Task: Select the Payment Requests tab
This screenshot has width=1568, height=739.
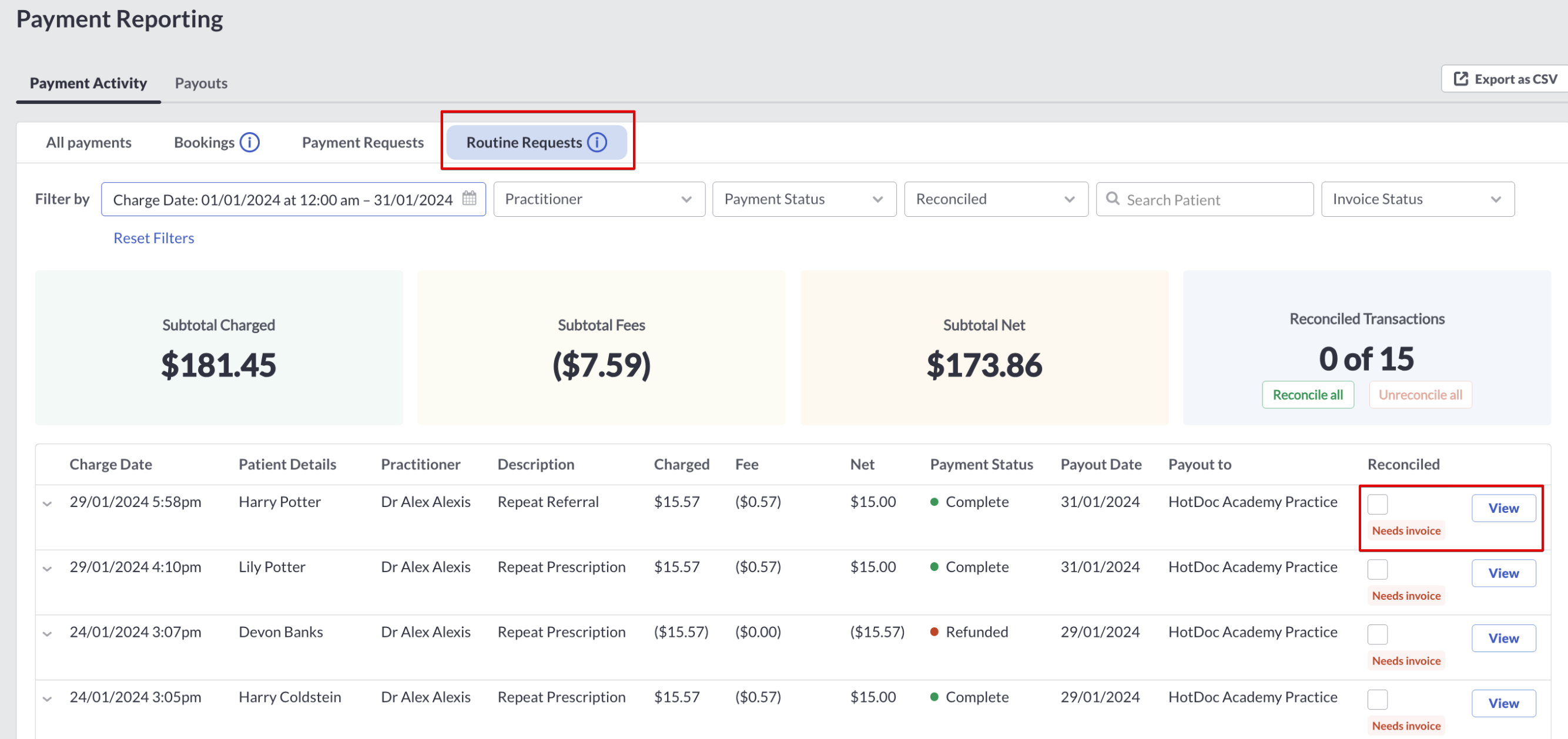Action: (363, 142)
